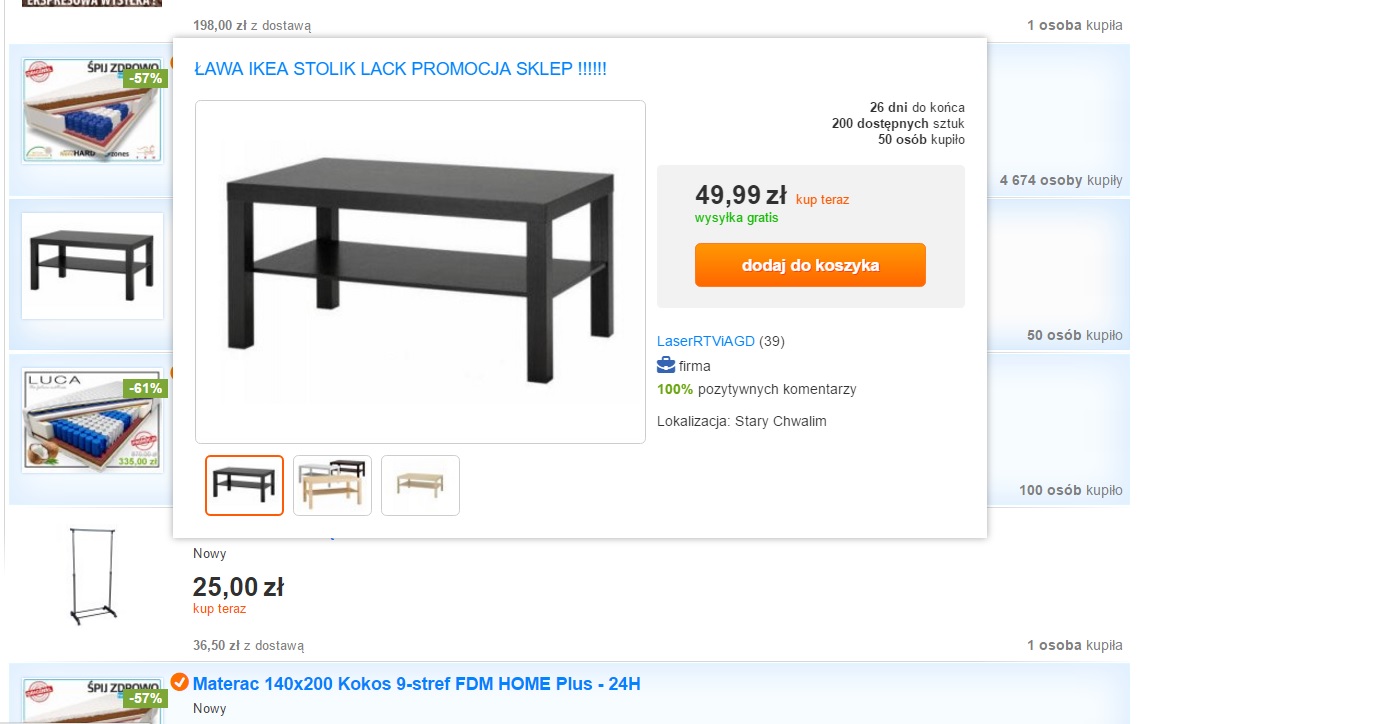Open the LaserRTViAGD seller profile
1390x724 pixels.
706,341
